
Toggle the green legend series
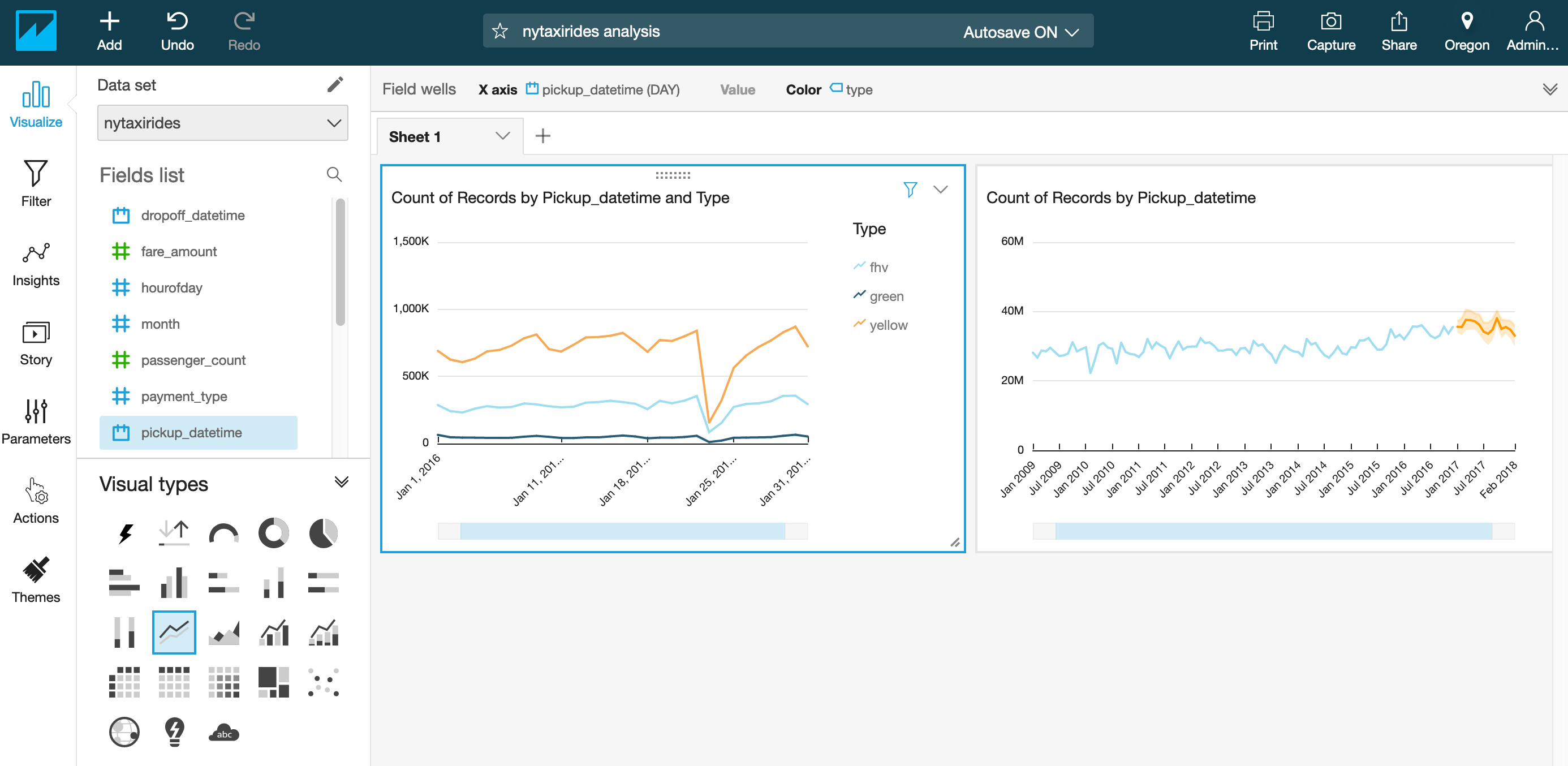pyautogui.click(x=878, y=296)
